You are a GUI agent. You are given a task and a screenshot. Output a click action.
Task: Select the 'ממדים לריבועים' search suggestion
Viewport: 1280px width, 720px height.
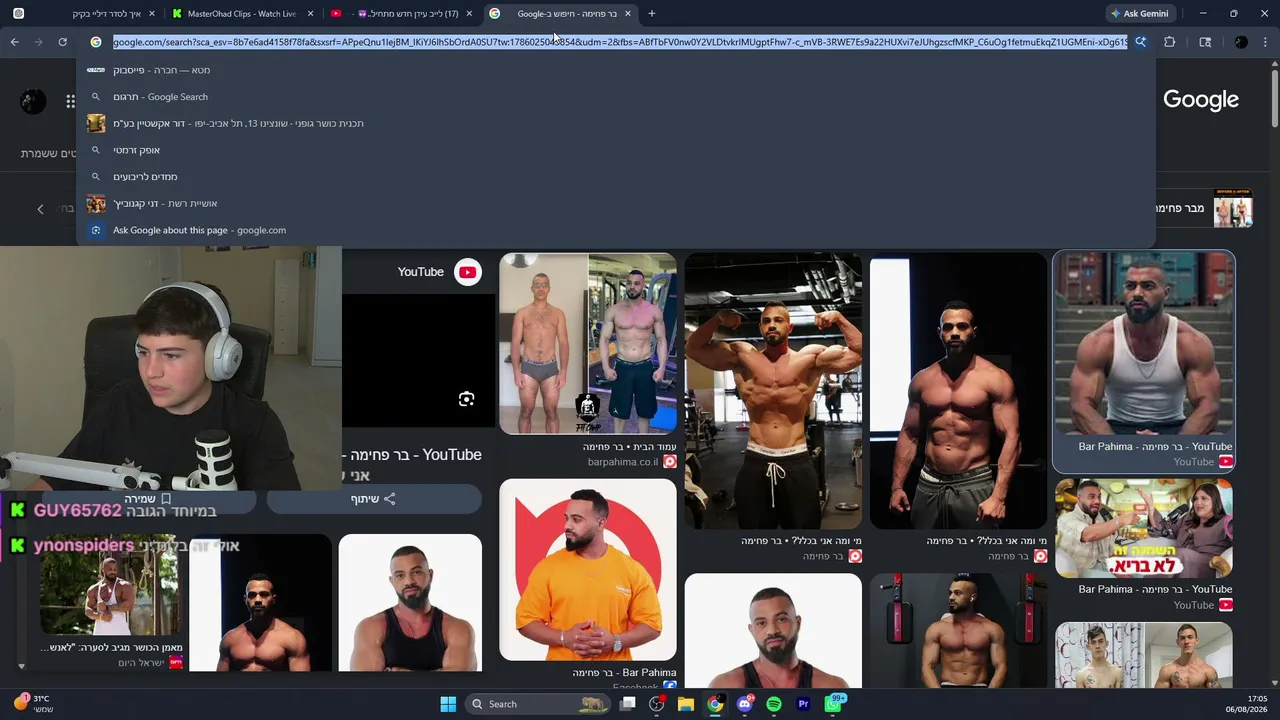616,177
